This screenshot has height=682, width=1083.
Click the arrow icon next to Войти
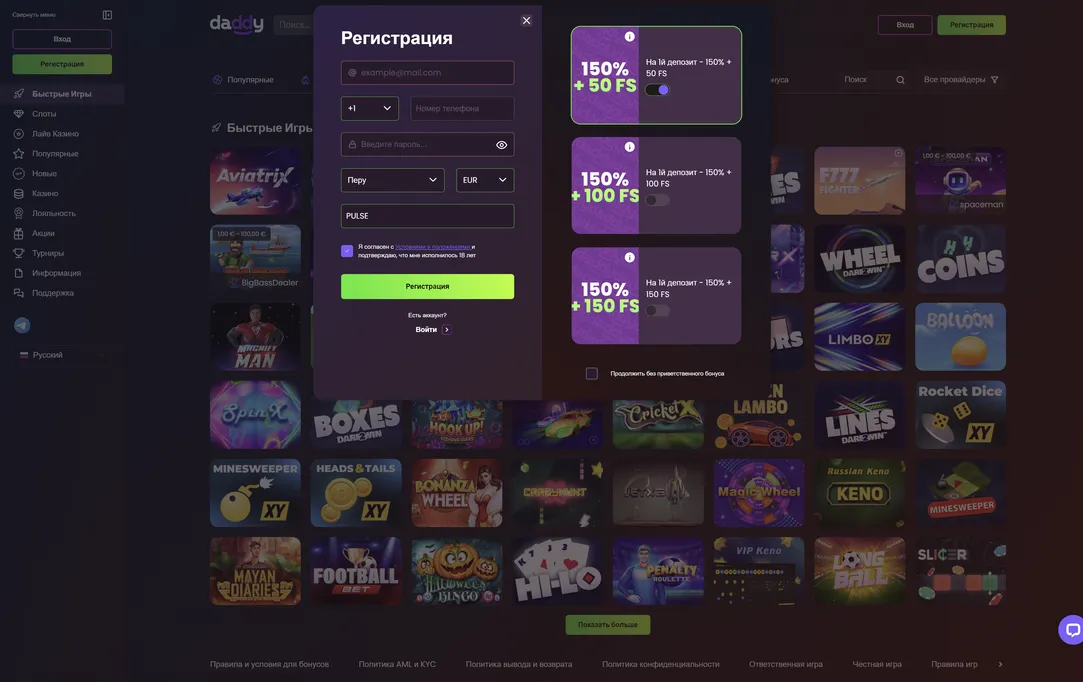(x=447, y=330)
